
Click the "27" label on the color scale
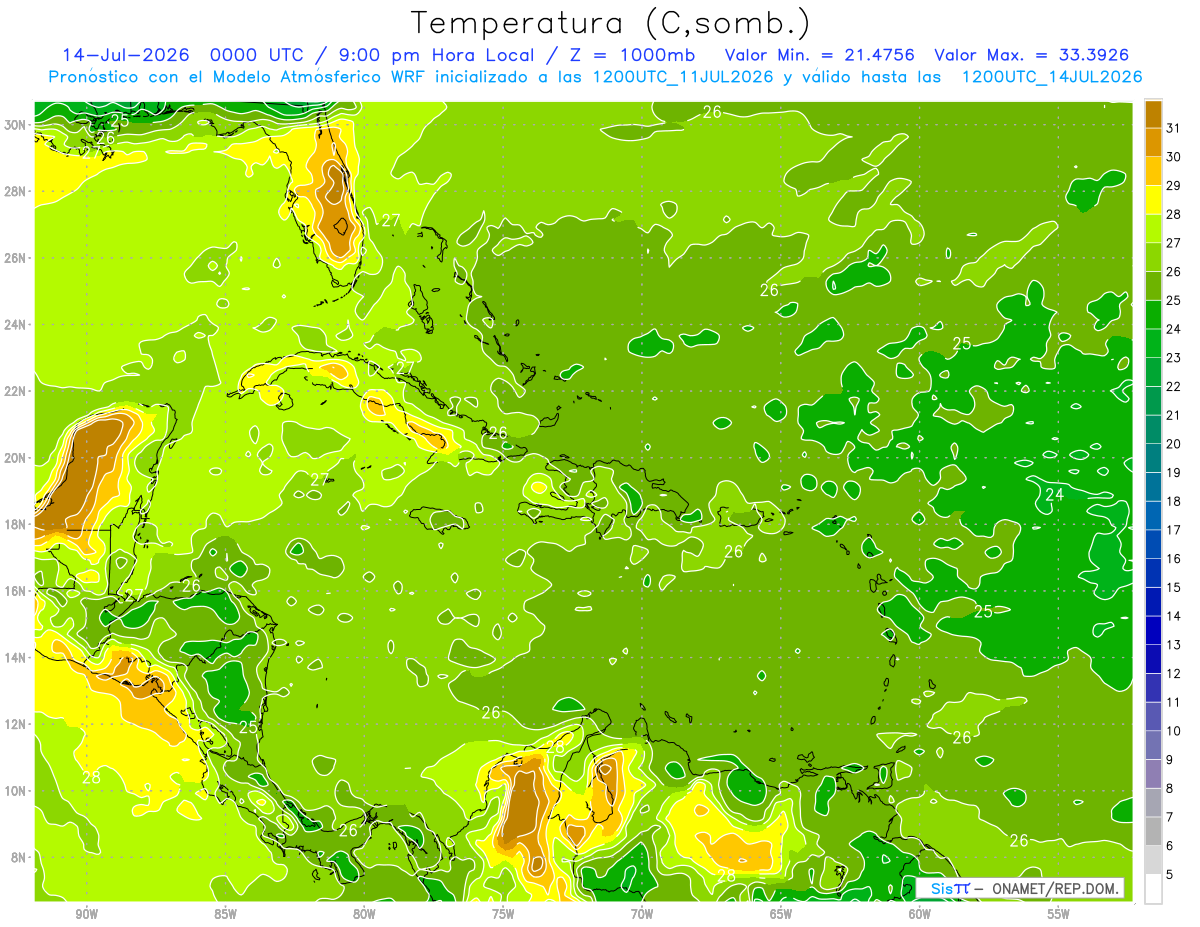pos(1174,243)
